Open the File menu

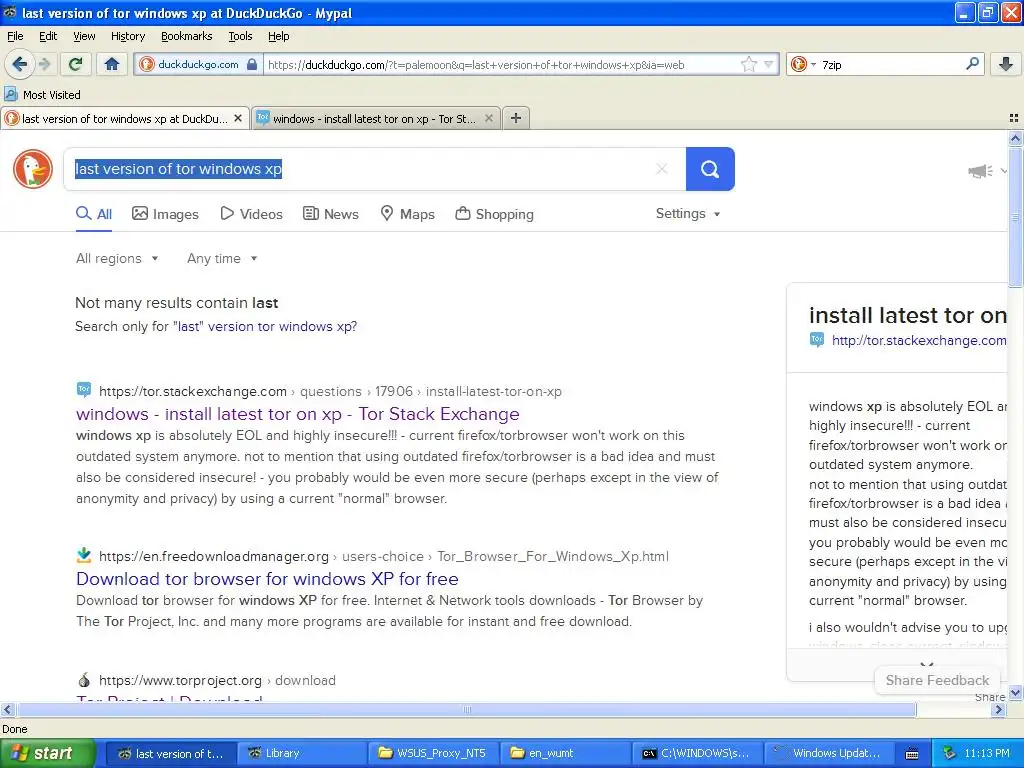click(15, 36)
